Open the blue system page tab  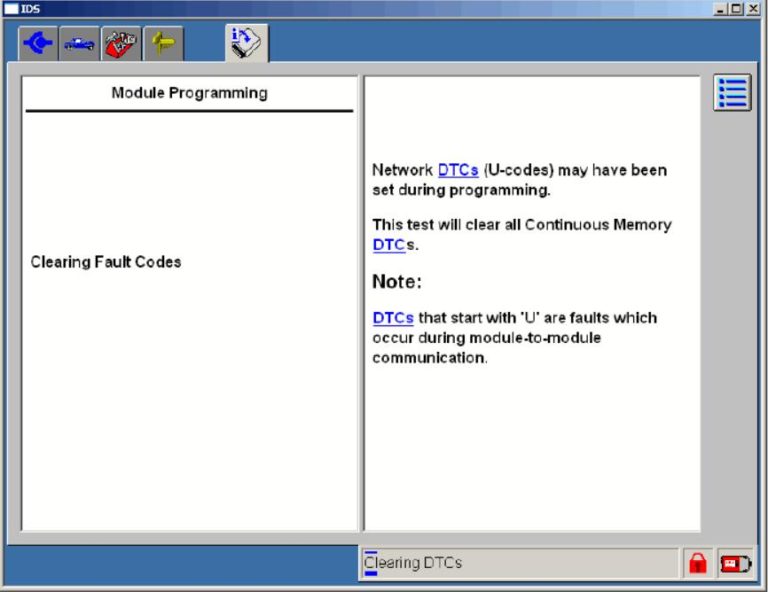tap(38, 44)
